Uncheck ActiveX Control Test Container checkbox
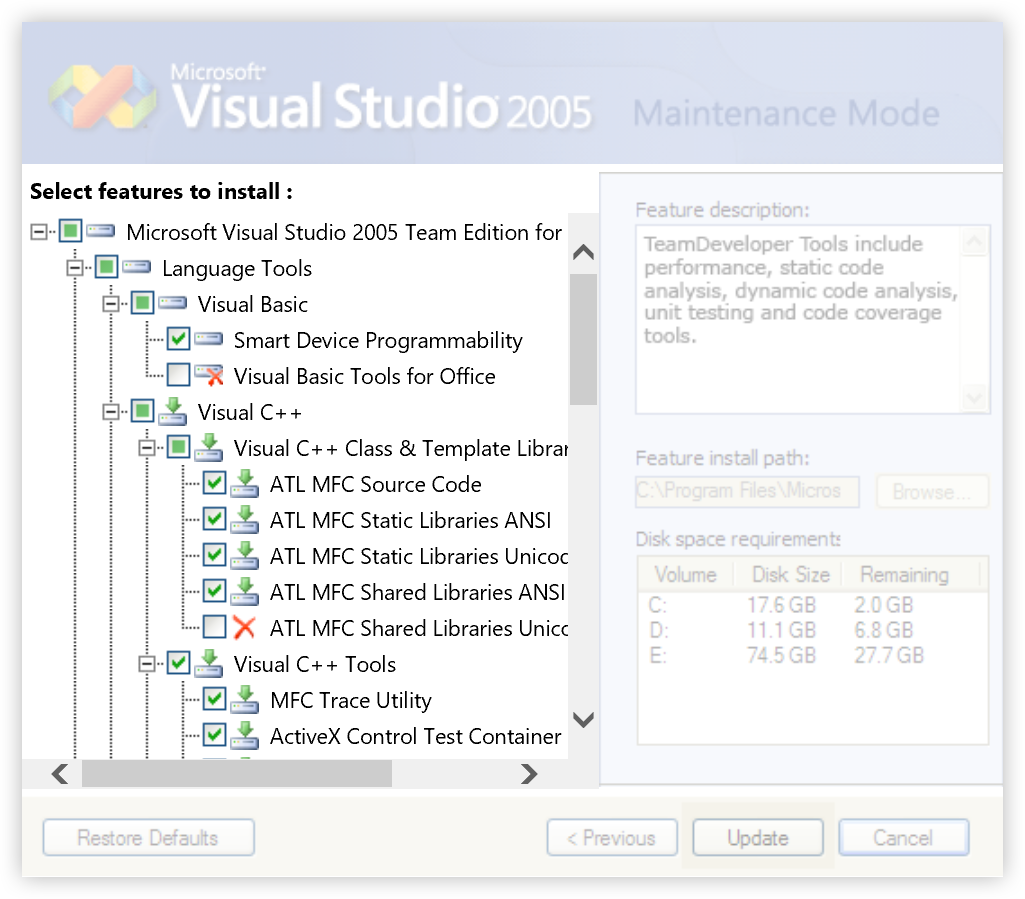Viewport: 1025px width, 899px height. click(214, 734)
